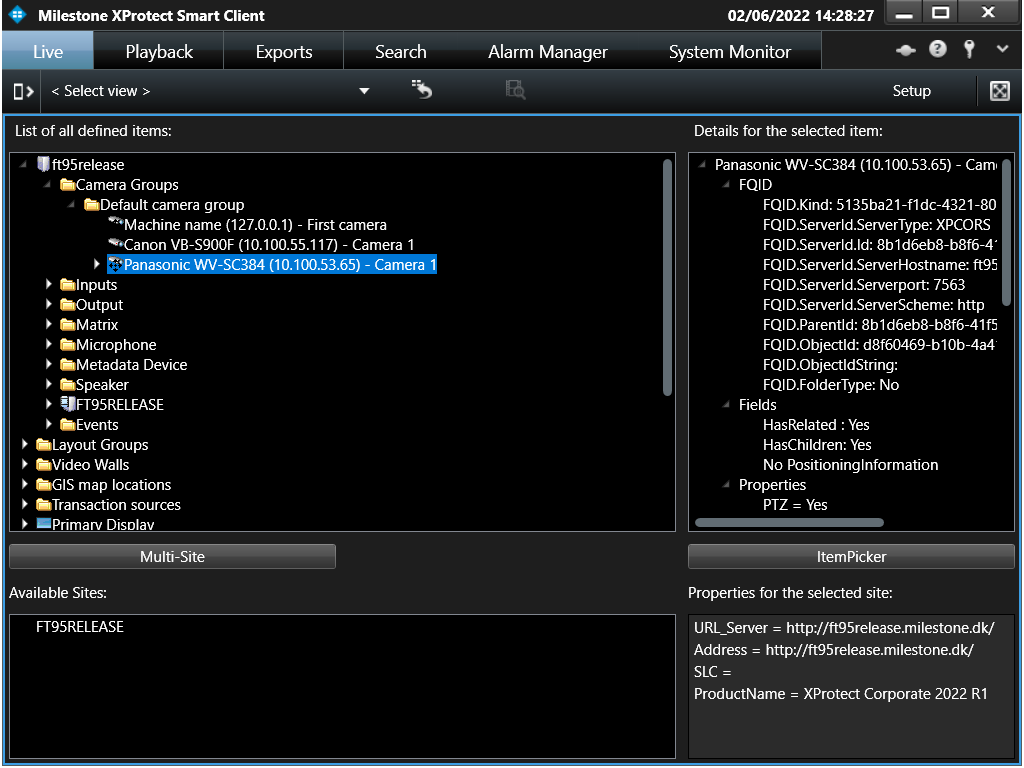Expand the Panasonic WV-SC384 camera node

(x=97, y=264)
